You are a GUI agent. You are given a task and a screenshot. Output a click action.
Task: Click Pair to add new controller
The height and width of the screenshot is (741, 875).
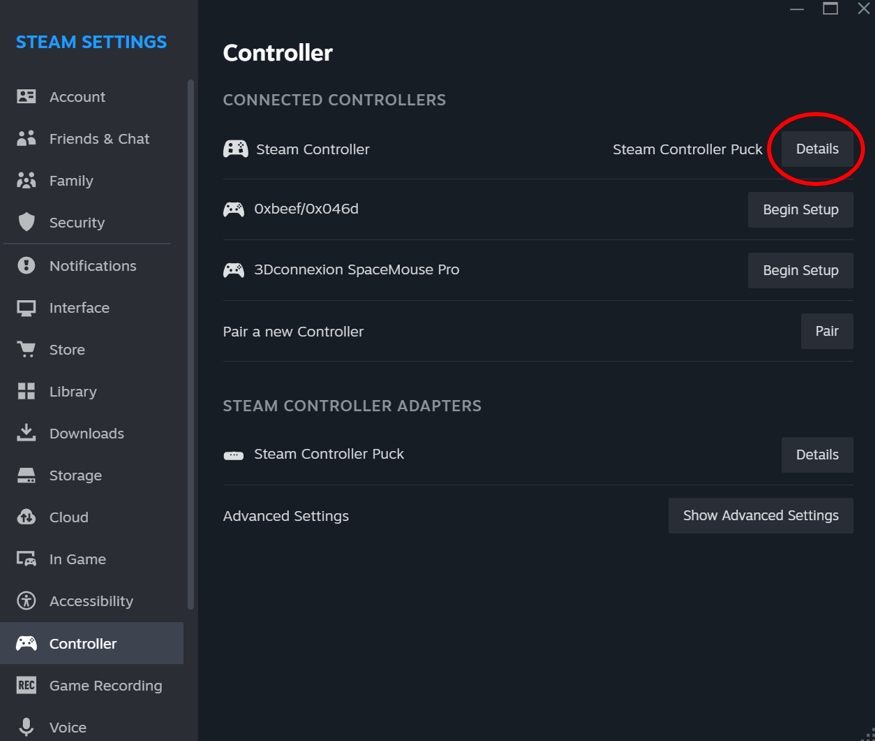click(826, 331)
